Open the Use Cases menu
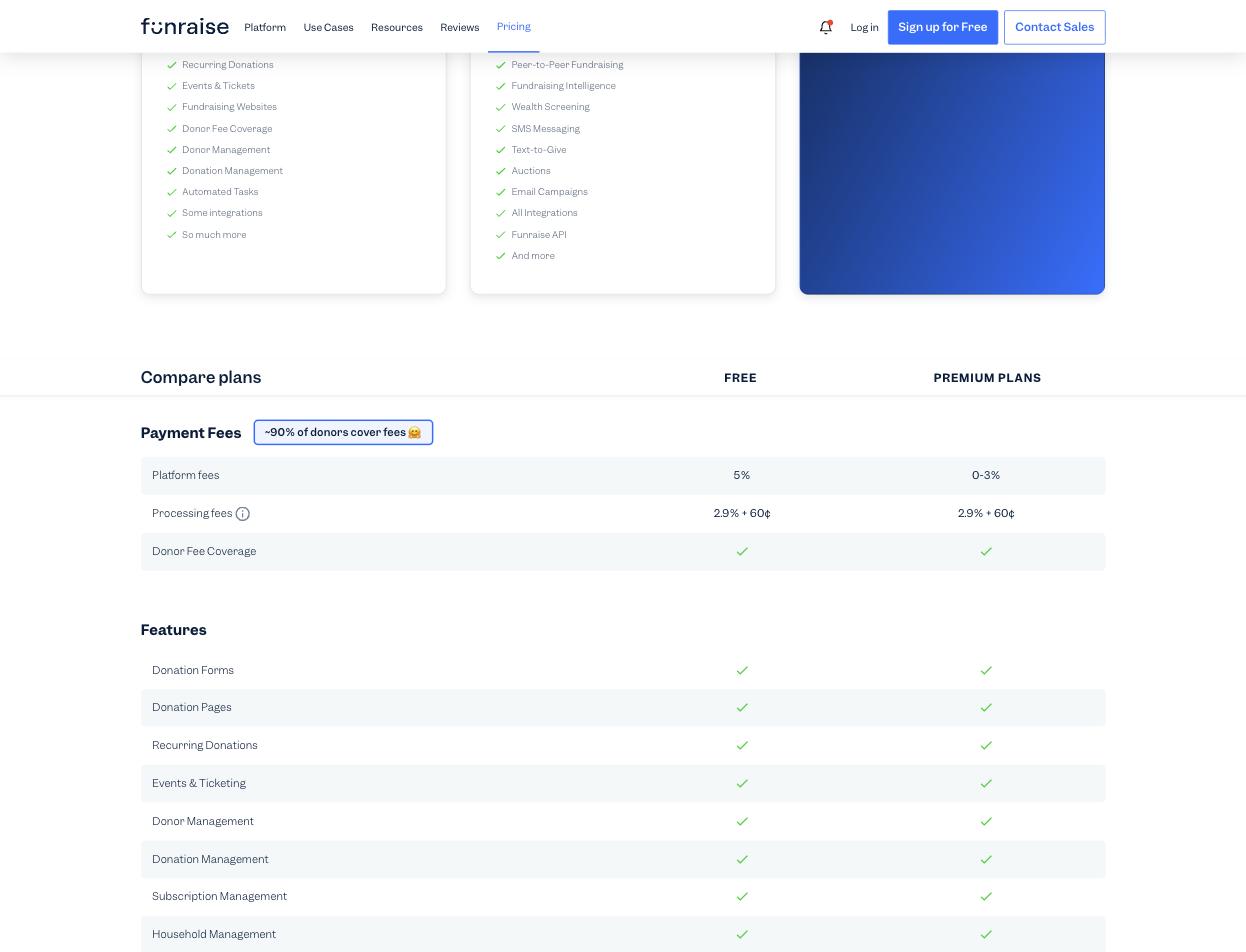This screenshot has width=1246, height=952. 328,27
